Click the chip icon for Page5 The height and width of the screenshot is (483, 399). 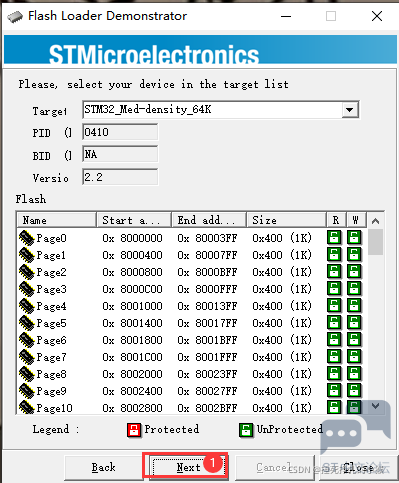tap(26, 323)
